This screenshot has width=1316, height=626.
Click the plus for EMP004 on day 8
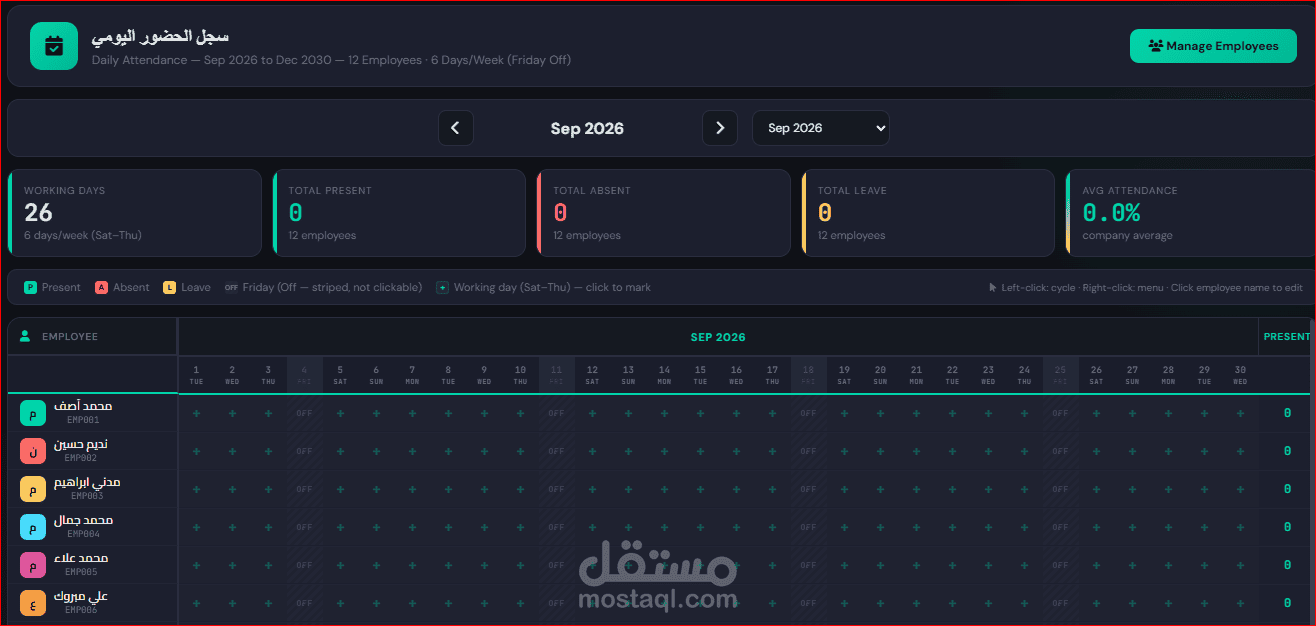click(448, 527)
